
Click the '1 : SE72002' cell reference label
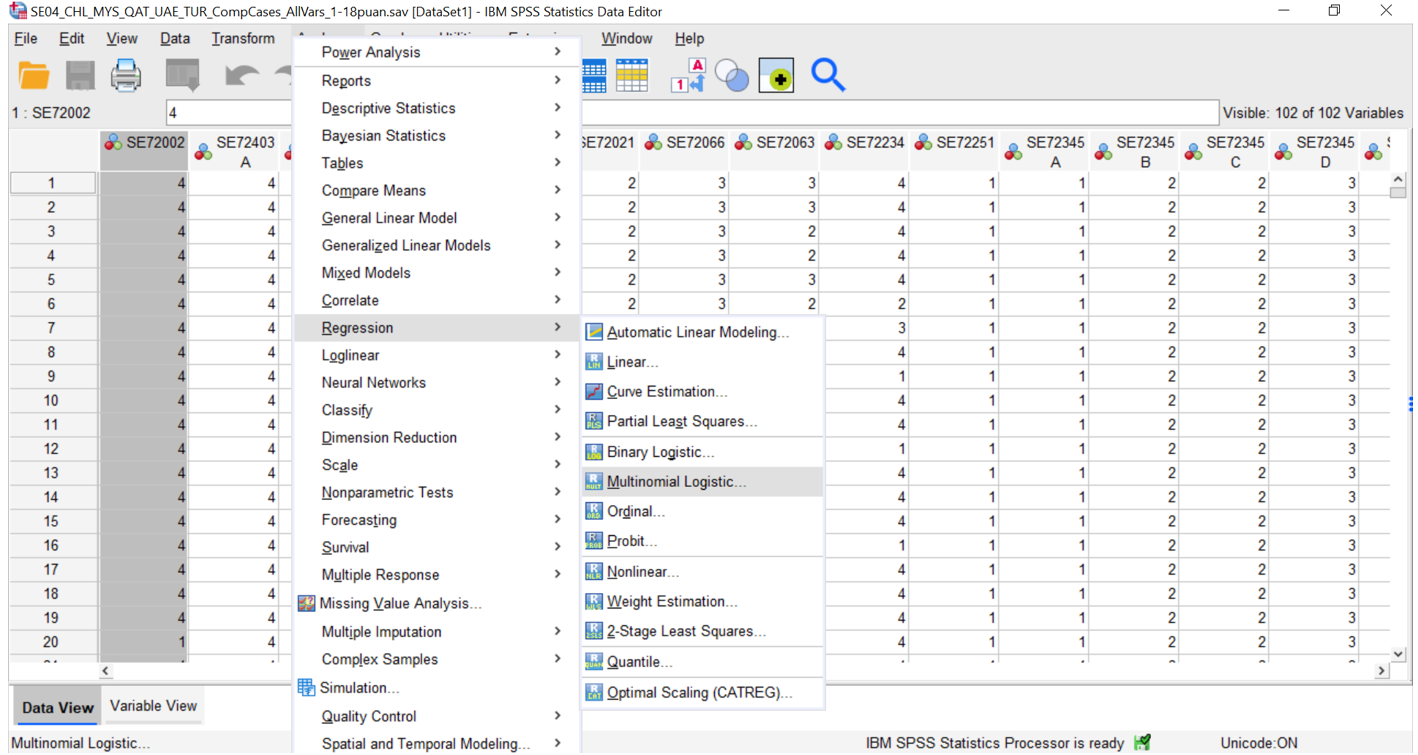coord(50,113)
